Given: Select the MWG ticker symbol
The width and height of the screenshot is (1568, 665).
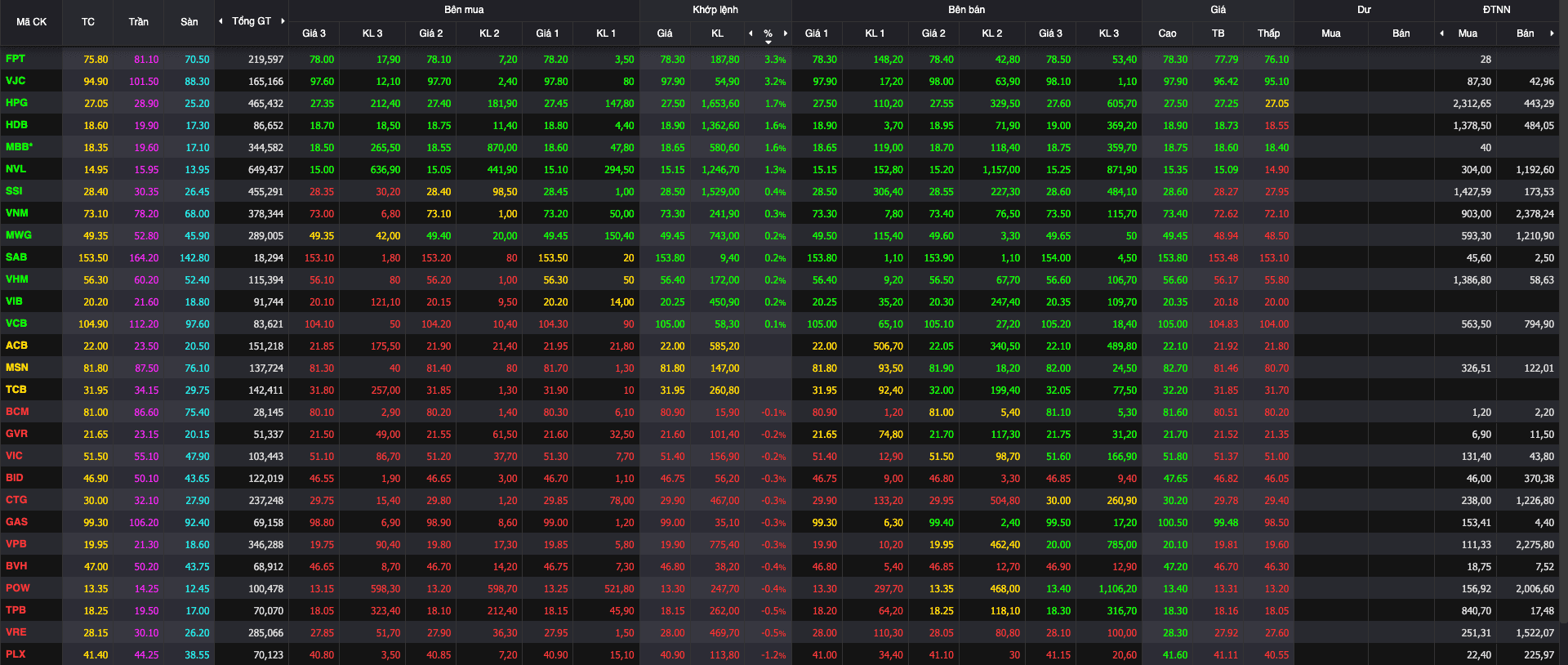Looking at the screenshot, I should 19,235.
